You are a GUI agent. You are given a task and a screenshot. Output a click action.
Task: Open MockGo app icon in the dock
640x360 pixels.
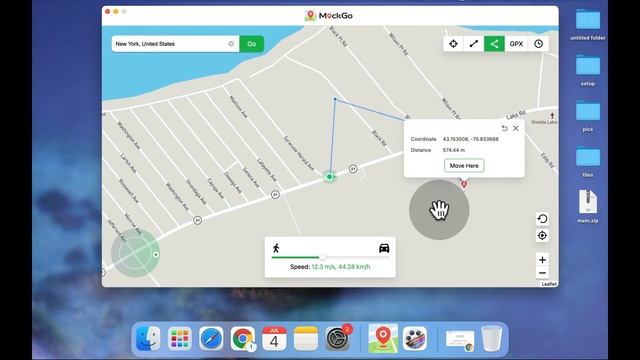(383, 338)
